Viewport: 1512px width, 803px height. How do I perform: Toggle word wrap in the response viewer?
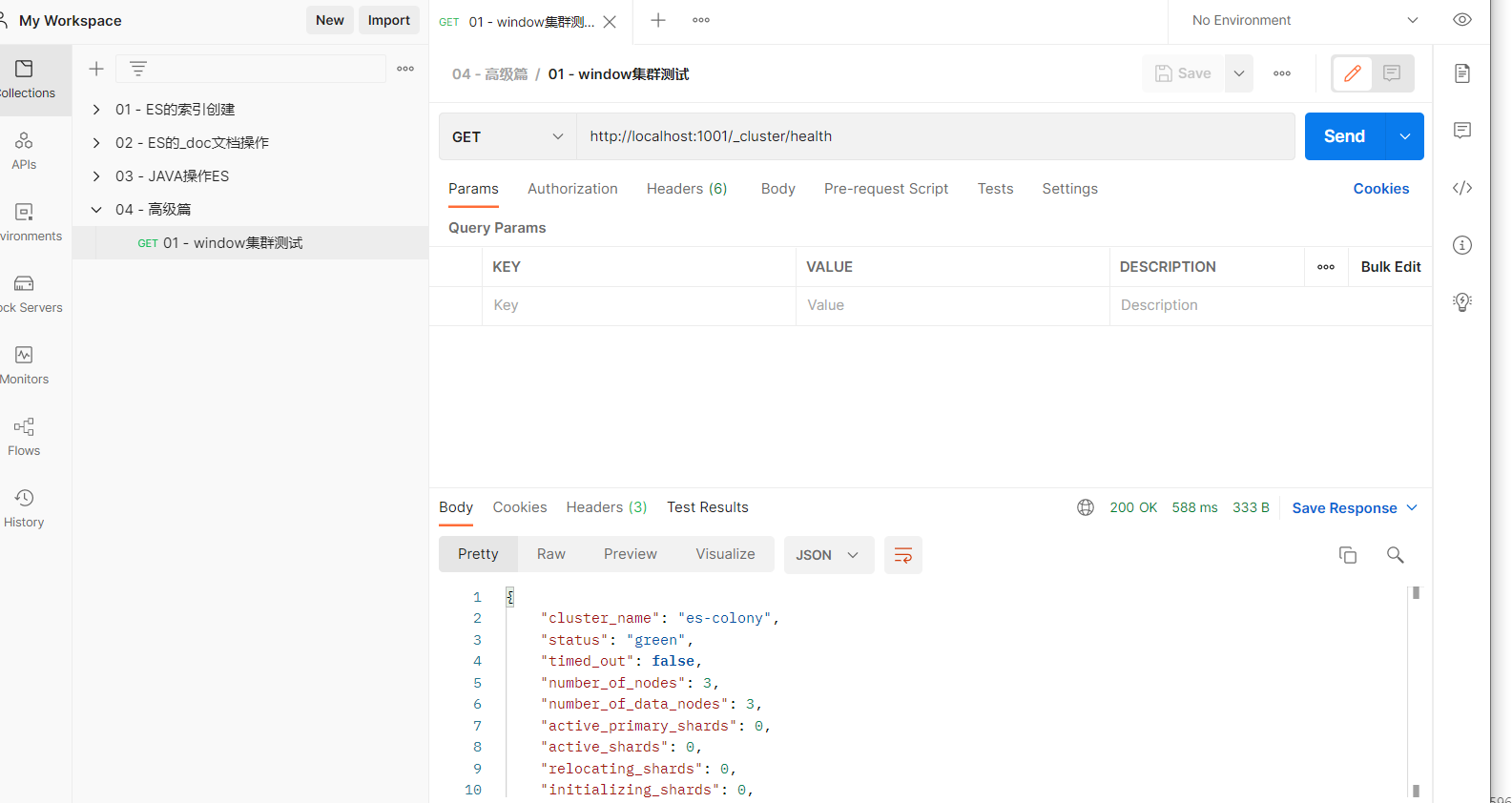[x=902, y=555]
